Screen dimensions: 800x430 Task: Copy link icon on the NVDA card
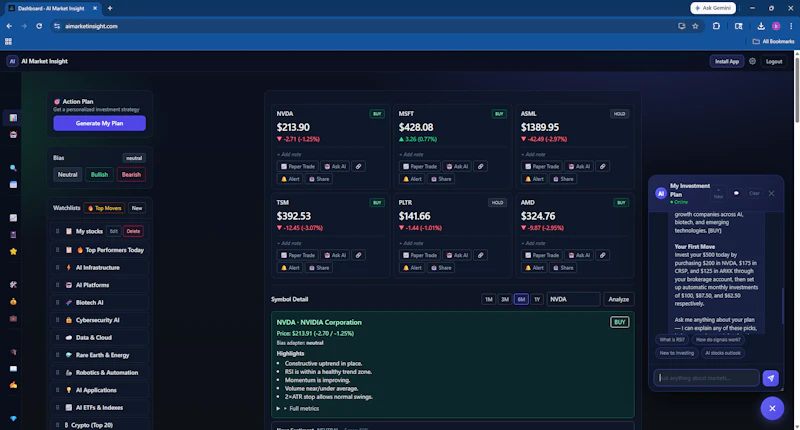tap(359, 166)
